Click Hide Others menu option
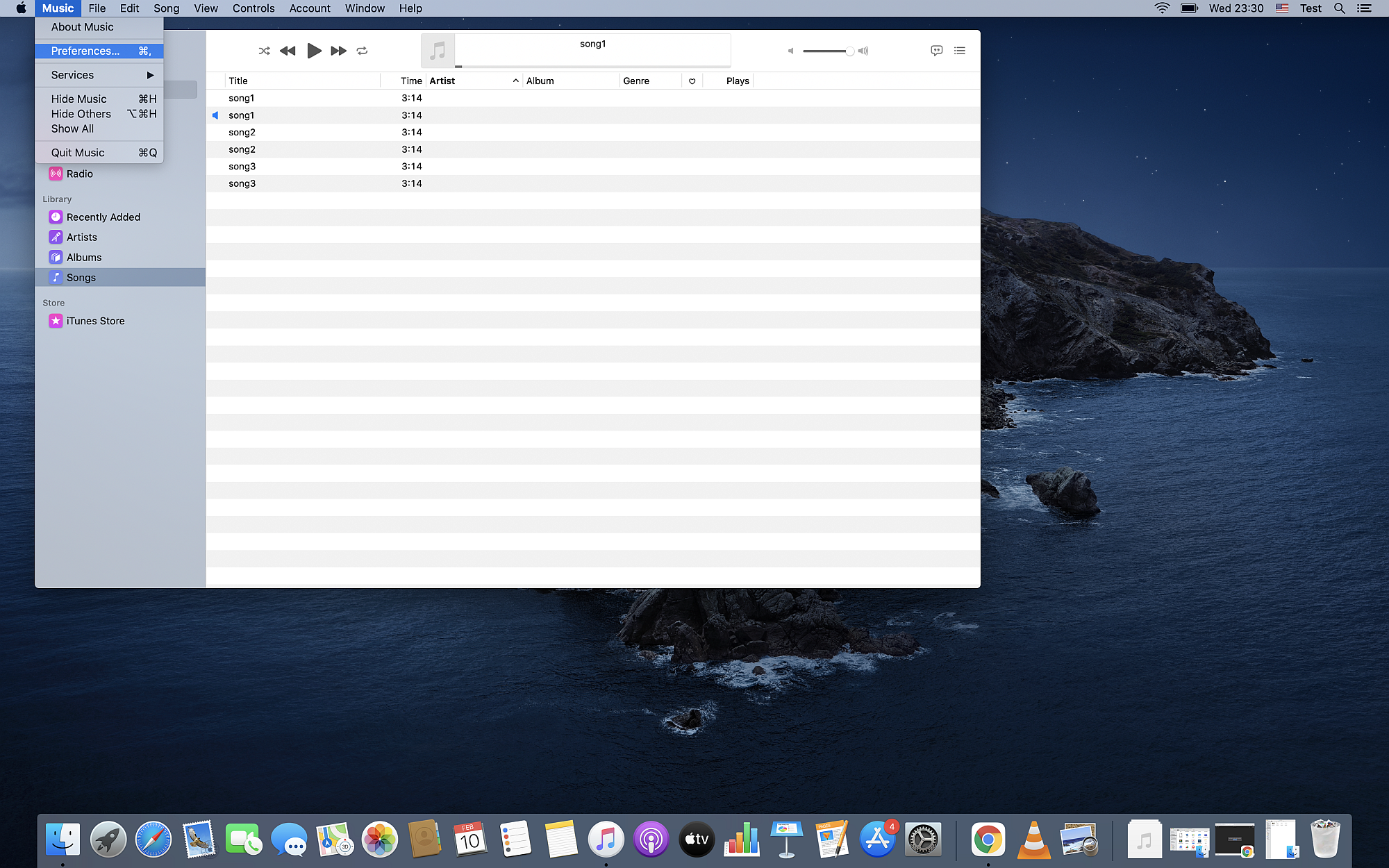1389x868 pixels. click(x=81, y=113)
